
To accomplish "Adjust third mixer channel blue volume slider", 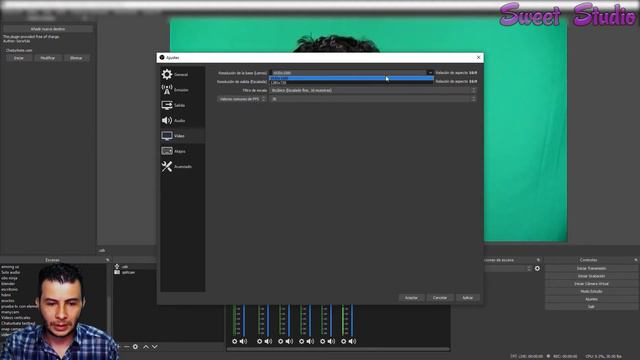I will [x=289, y=320].
